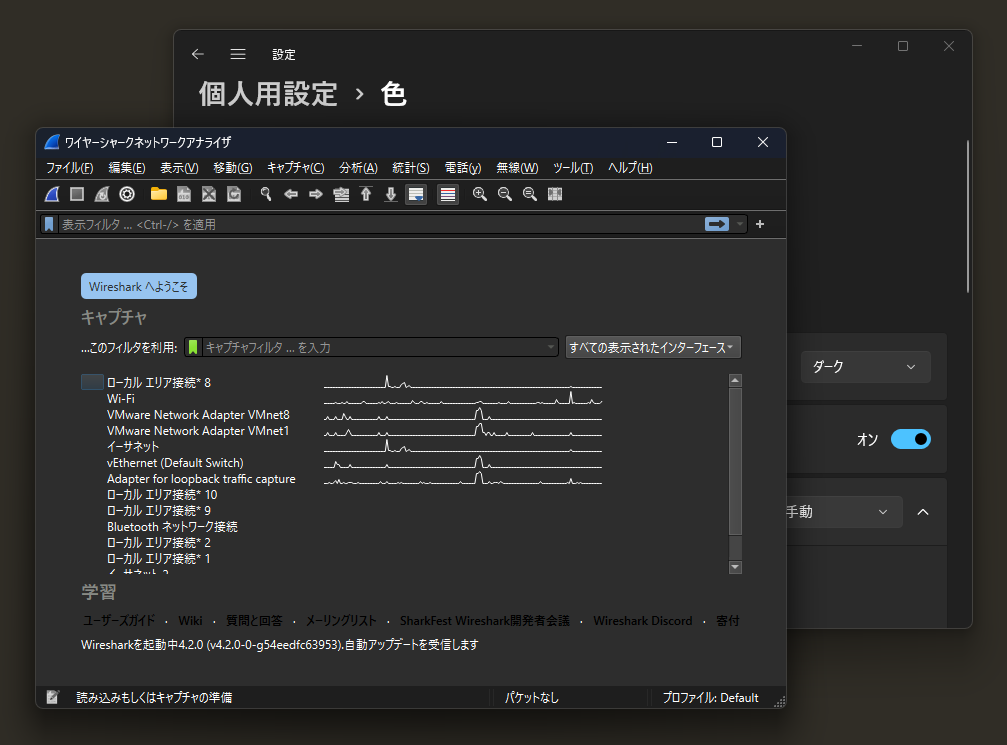
Task: Open expert information in status bar
Action: tap(53, 697)
